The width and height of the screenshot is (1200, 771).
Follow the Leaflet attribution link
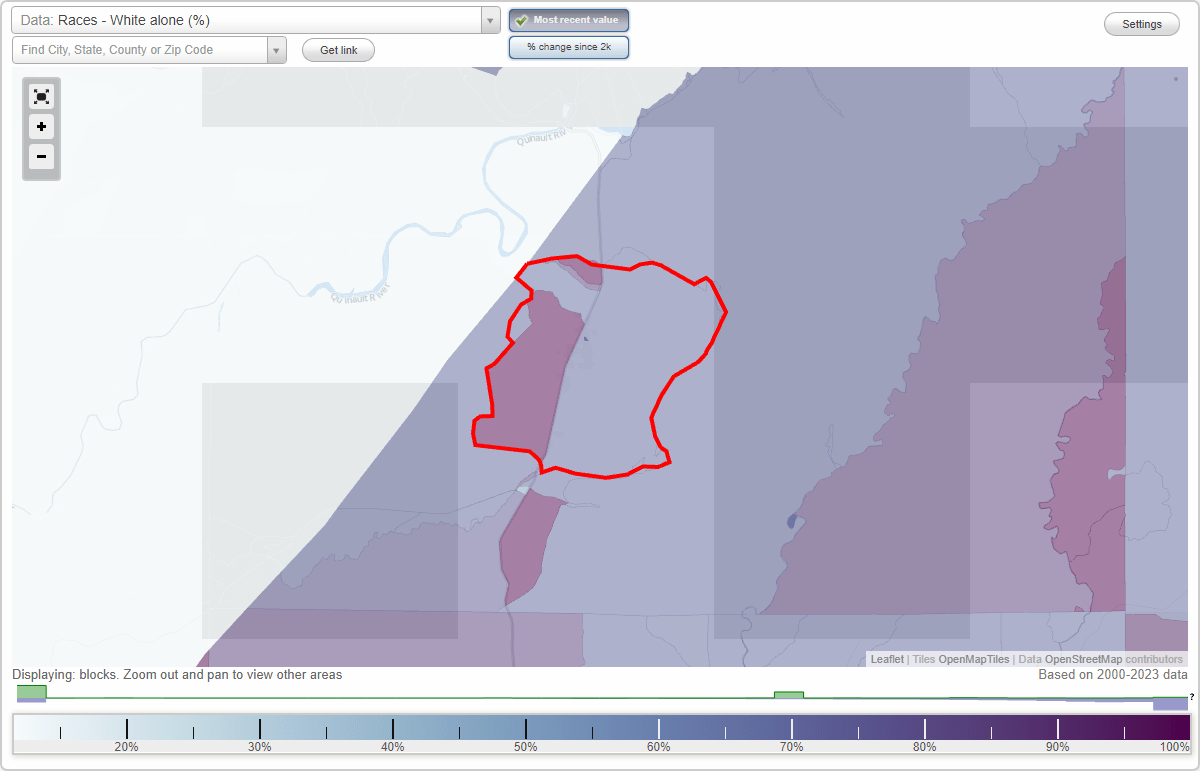[886, 659]
